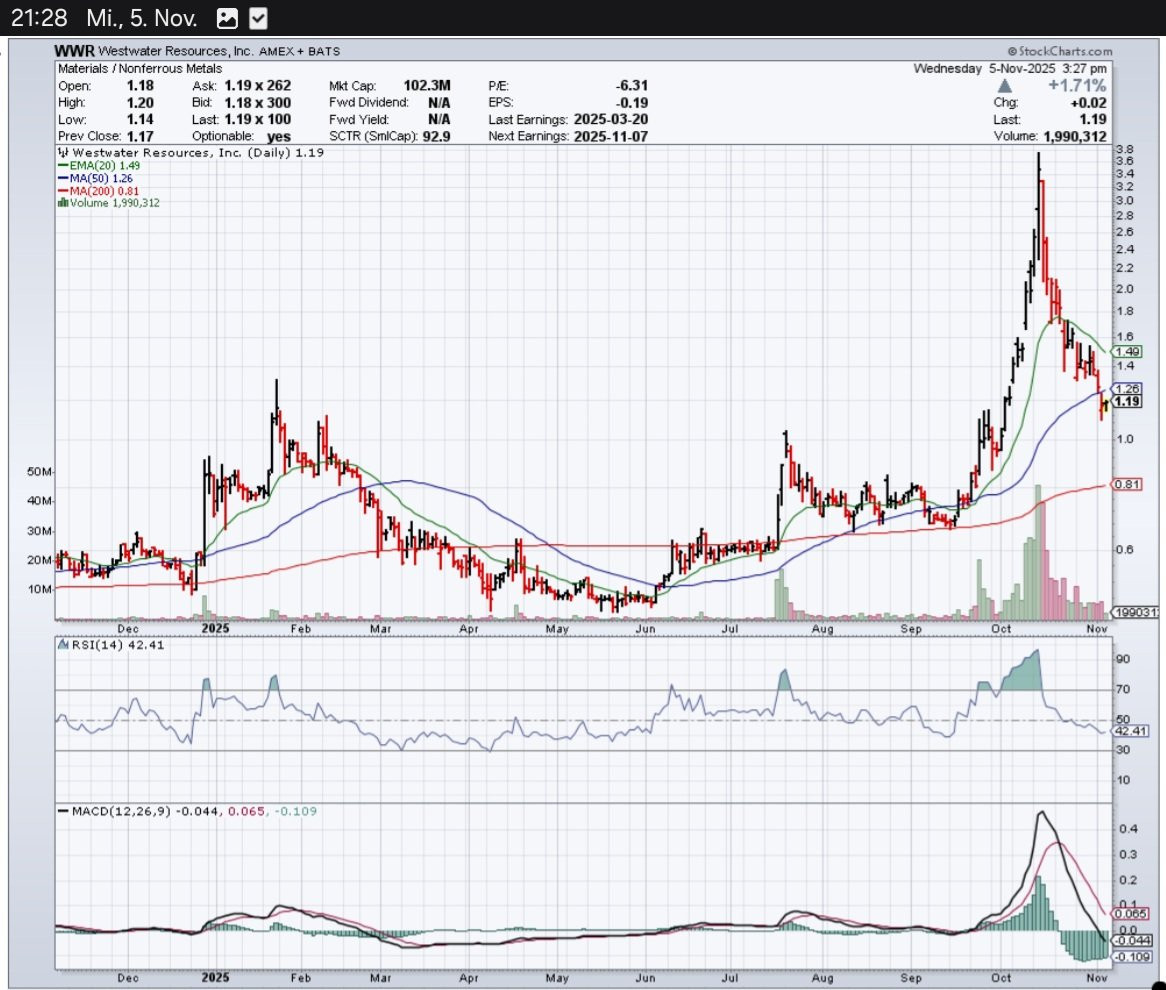Click the green volume bars icon in legend
Screen dimensions: 1166x990
pos(62,203)
